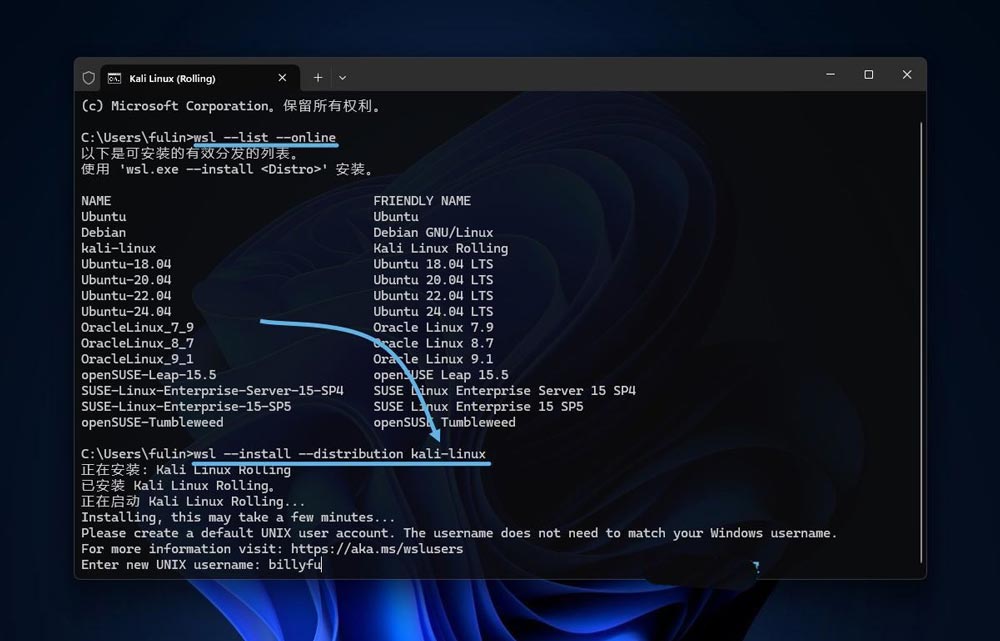Minimize the terminal window
Viewport: 1000px width, 641px height.
click(x=830, y=75)
